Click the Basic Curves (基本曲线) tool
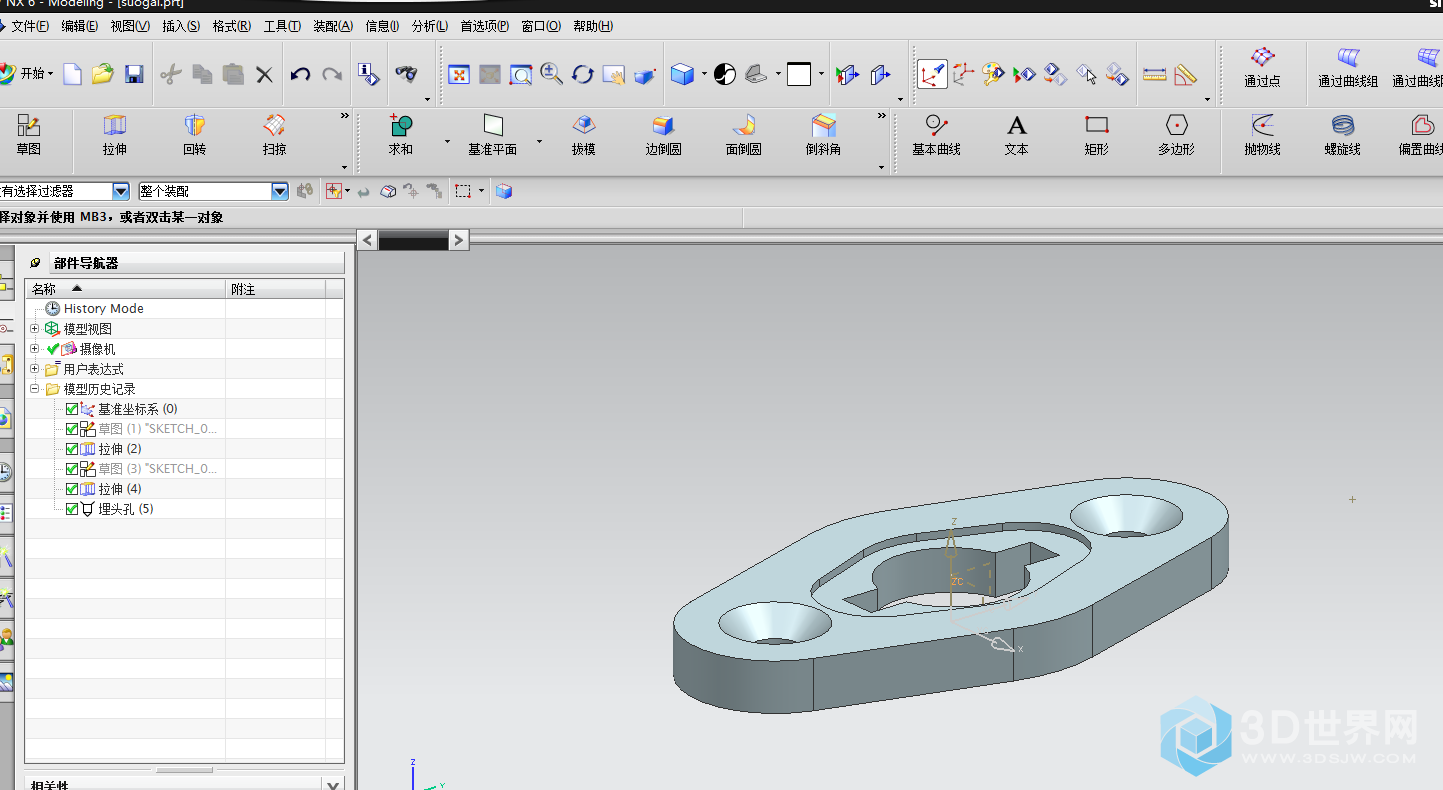Viewport: 1443px width, 790px height. (x=936, y=135)
